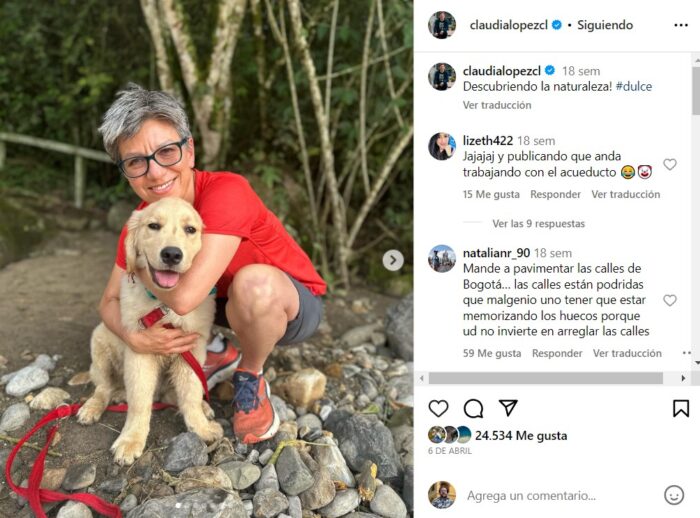Like natalianr_90's comment heart
The height and width of the screenshot is (518, 700).
(670, 301)
